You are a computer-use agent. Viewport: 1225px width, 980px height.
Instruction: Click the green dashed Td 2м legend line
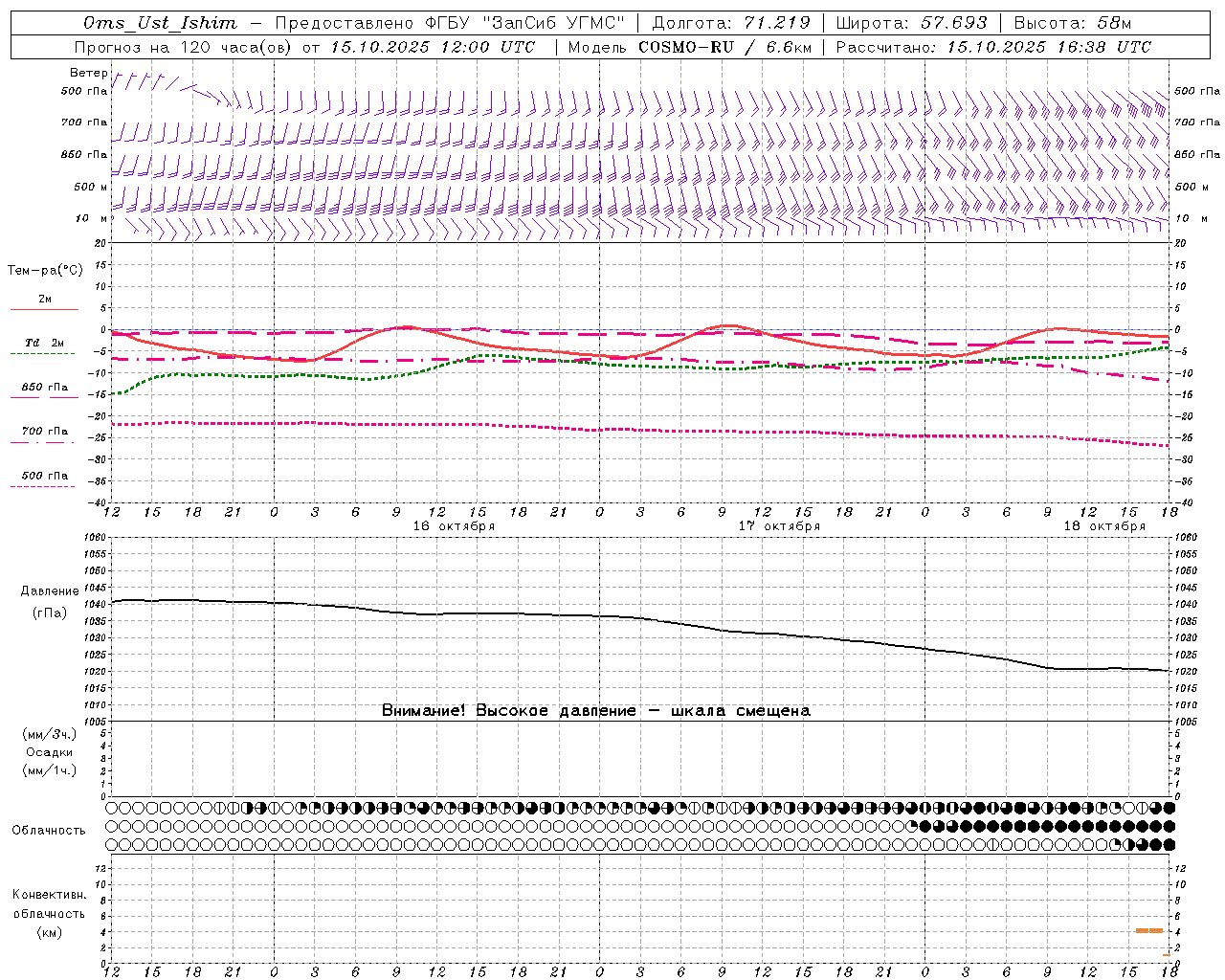tap(42, 354)
